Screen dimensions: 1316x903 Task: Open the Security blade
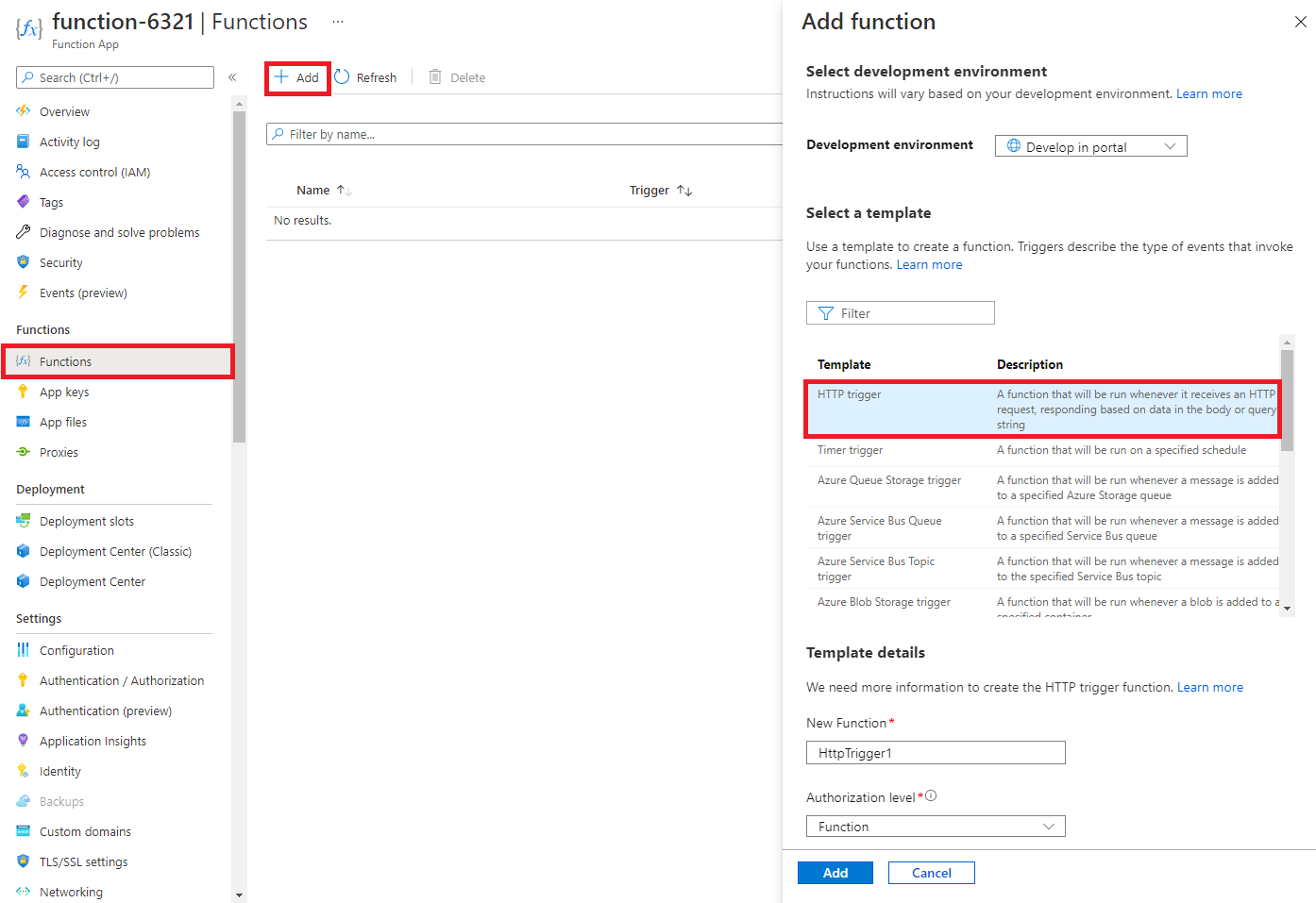pyautogui.click(x=61, y=261)
